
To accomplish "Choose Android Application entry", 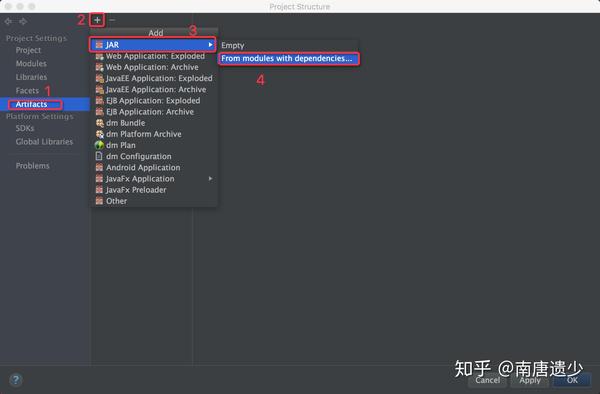I will tap(154, 167).
